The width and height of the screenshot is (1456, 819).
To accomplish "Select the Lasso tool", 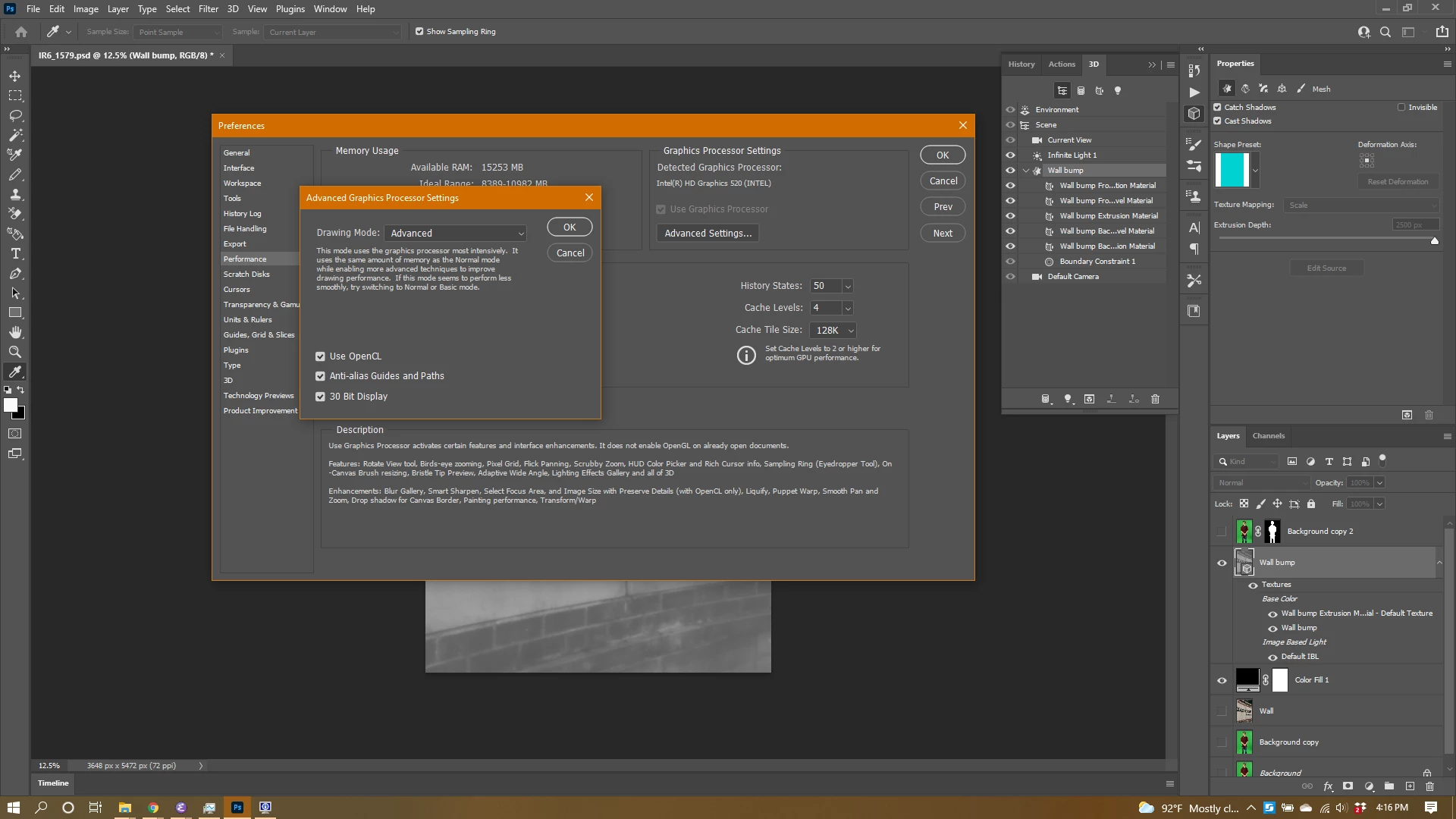I will (x=15, y=115).
